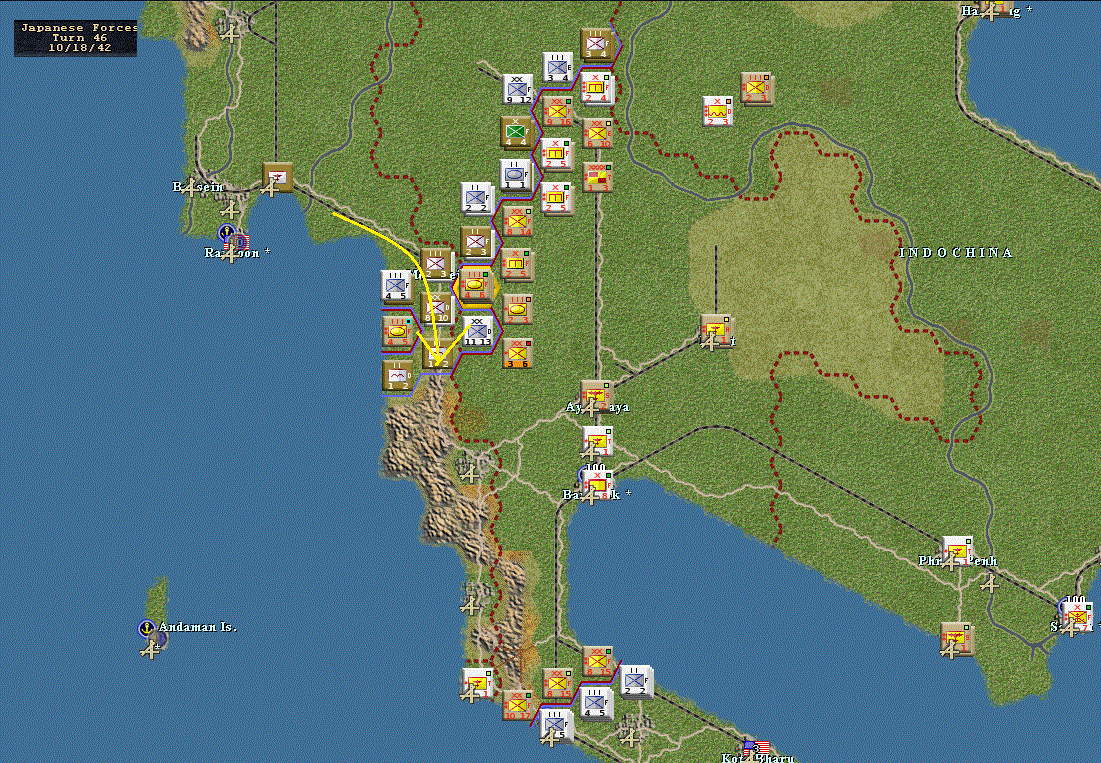Select the white Japanese unit 2-3 with wavy symbol

click(x=718, y=111)
